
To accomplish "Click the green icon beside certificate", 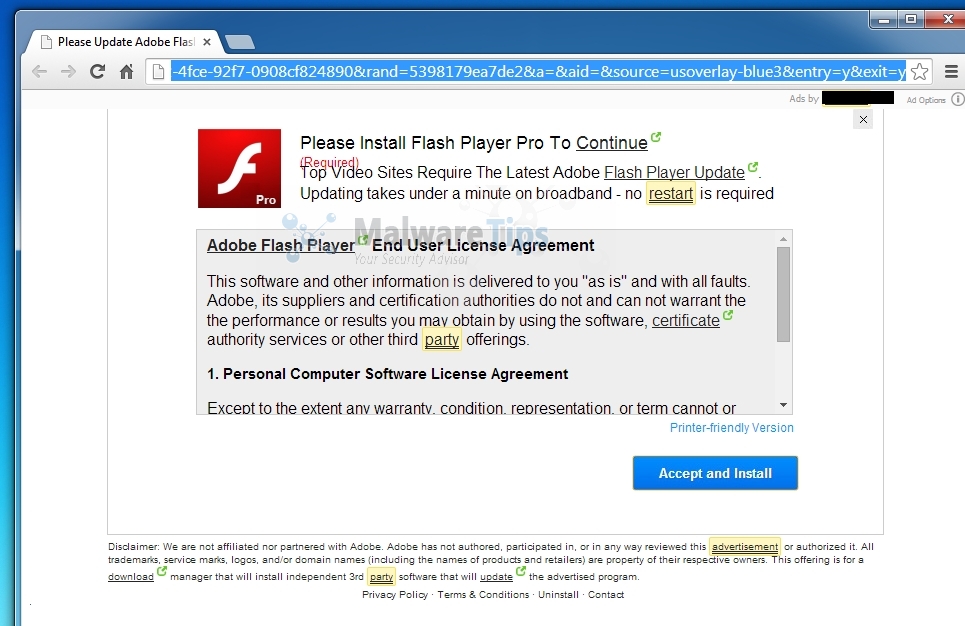I will (728, 315).
